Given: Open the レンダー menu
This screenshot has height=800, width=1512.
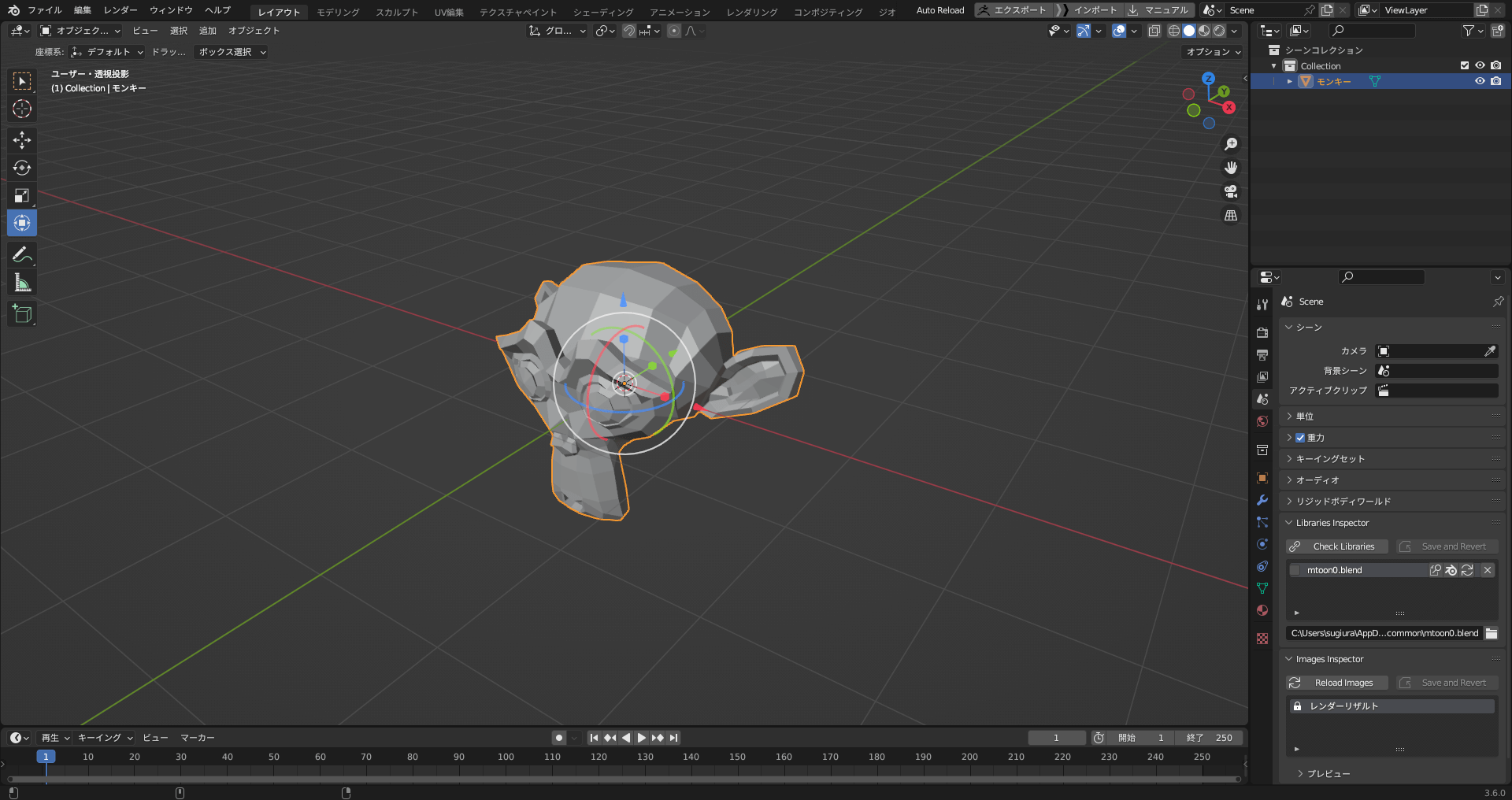Looking at the screenshot, I should point(120,10).
